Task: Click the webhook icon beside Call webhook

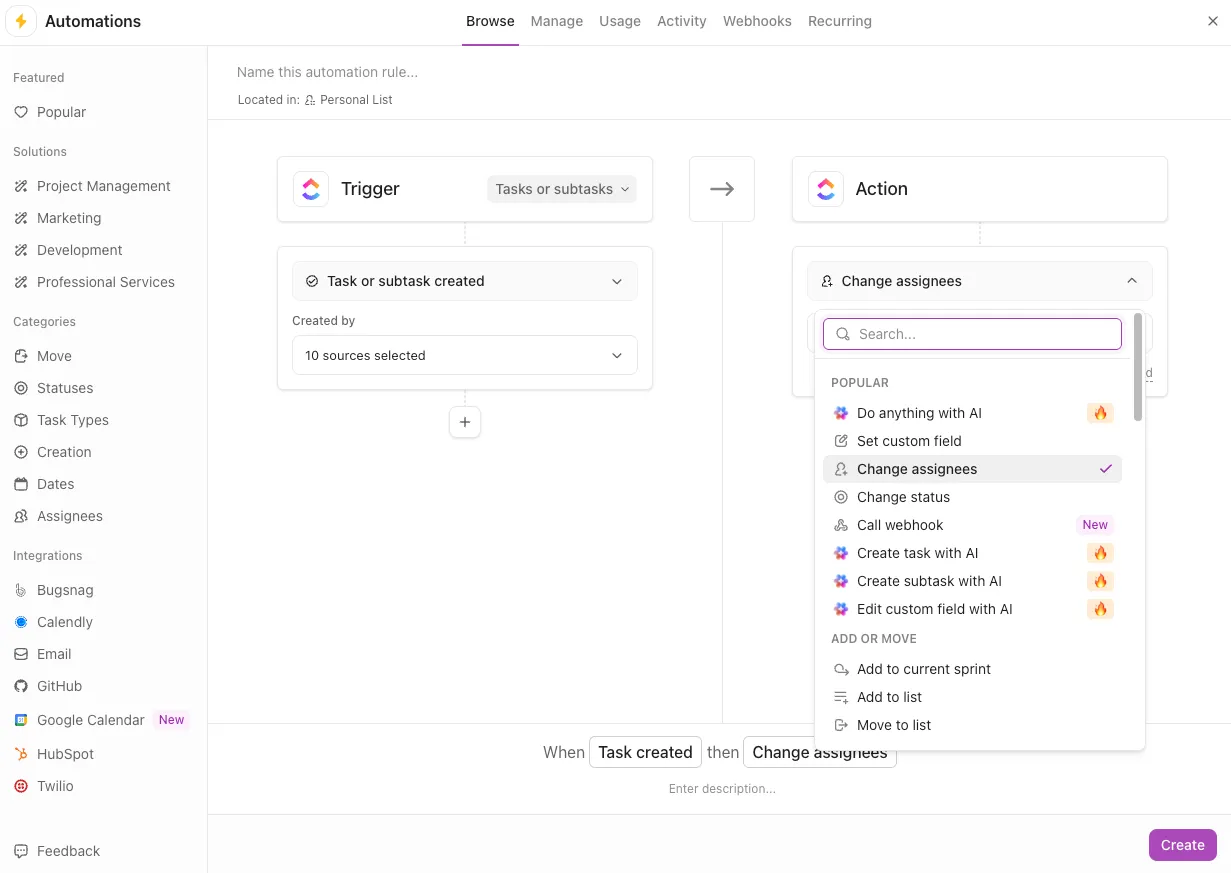Action: [841, 525]
